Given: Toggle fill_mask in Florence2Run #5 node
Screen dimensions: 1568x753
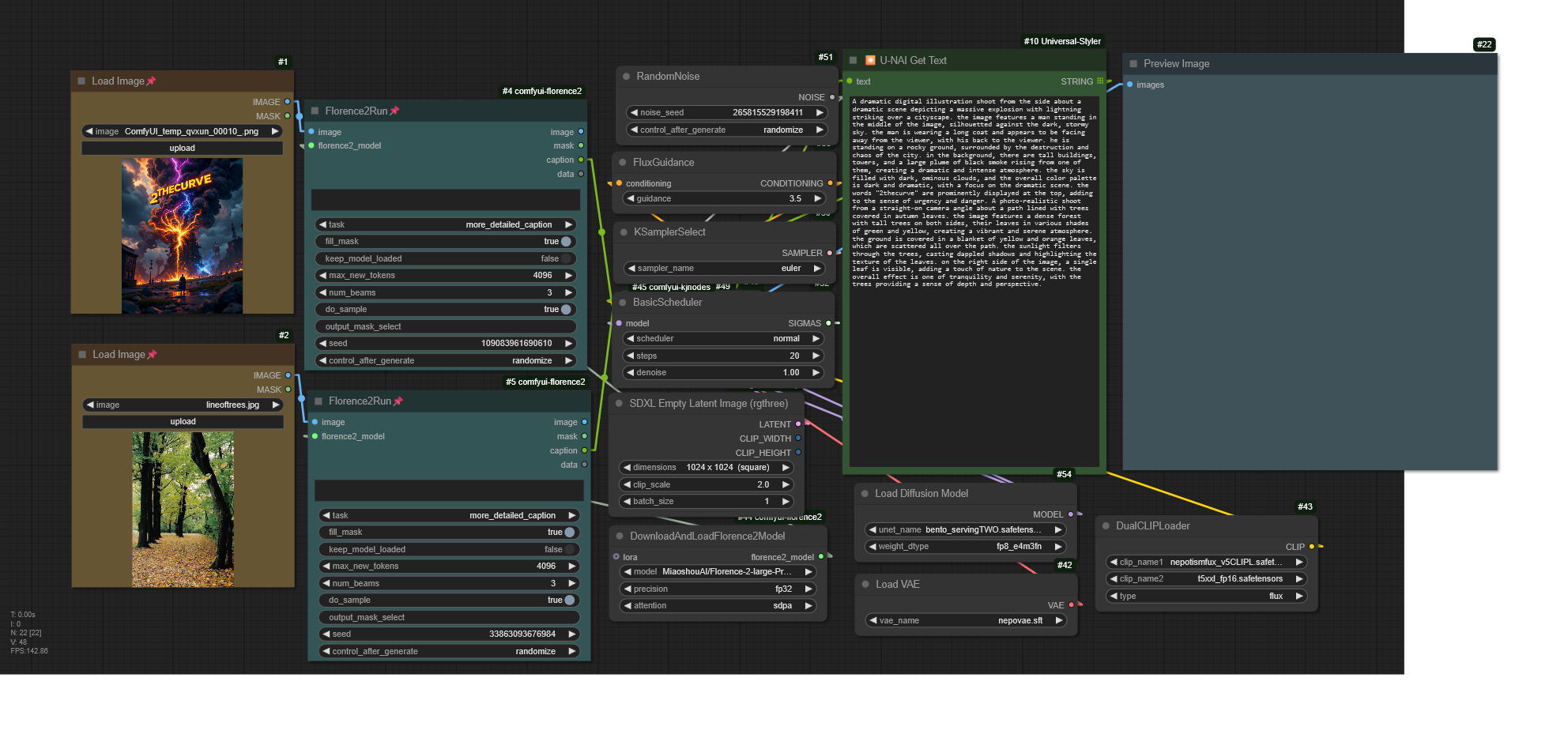Looking at the screenshot, I should pyautogui.click(x=569, y=533).
